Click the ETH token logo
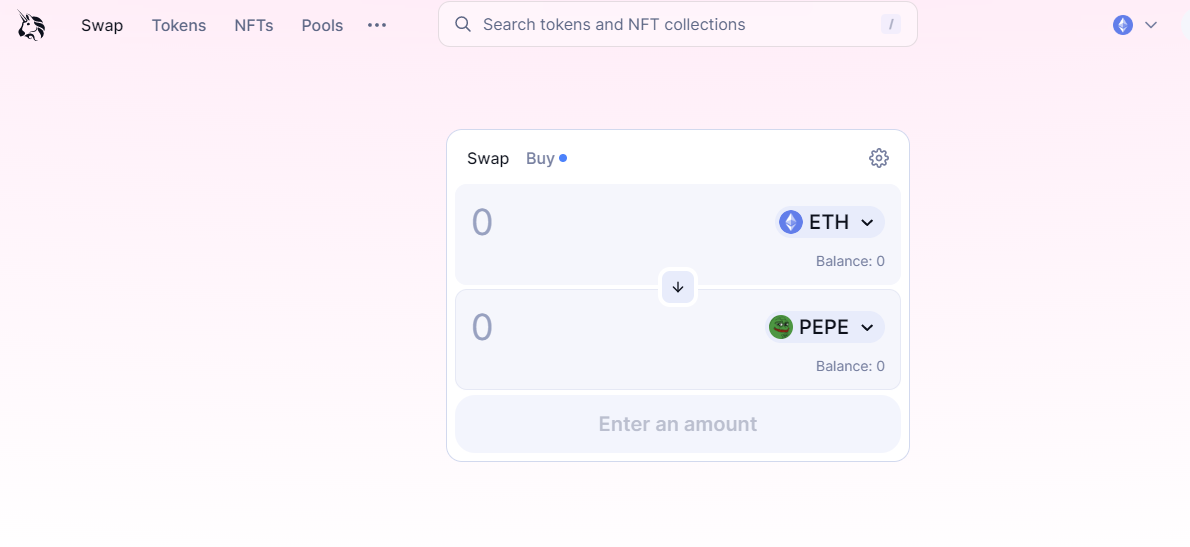1190x547 pixels. pyautogui.click(x=791, y=222)
